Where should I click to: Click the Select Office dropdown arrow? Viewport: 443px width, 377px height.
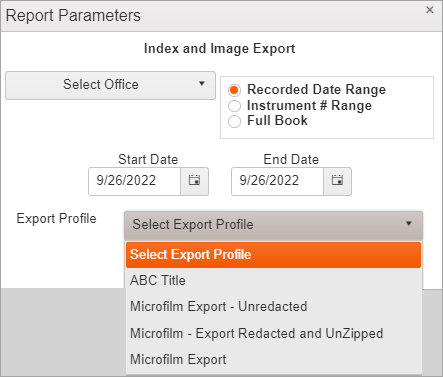(x=202, y=84)
